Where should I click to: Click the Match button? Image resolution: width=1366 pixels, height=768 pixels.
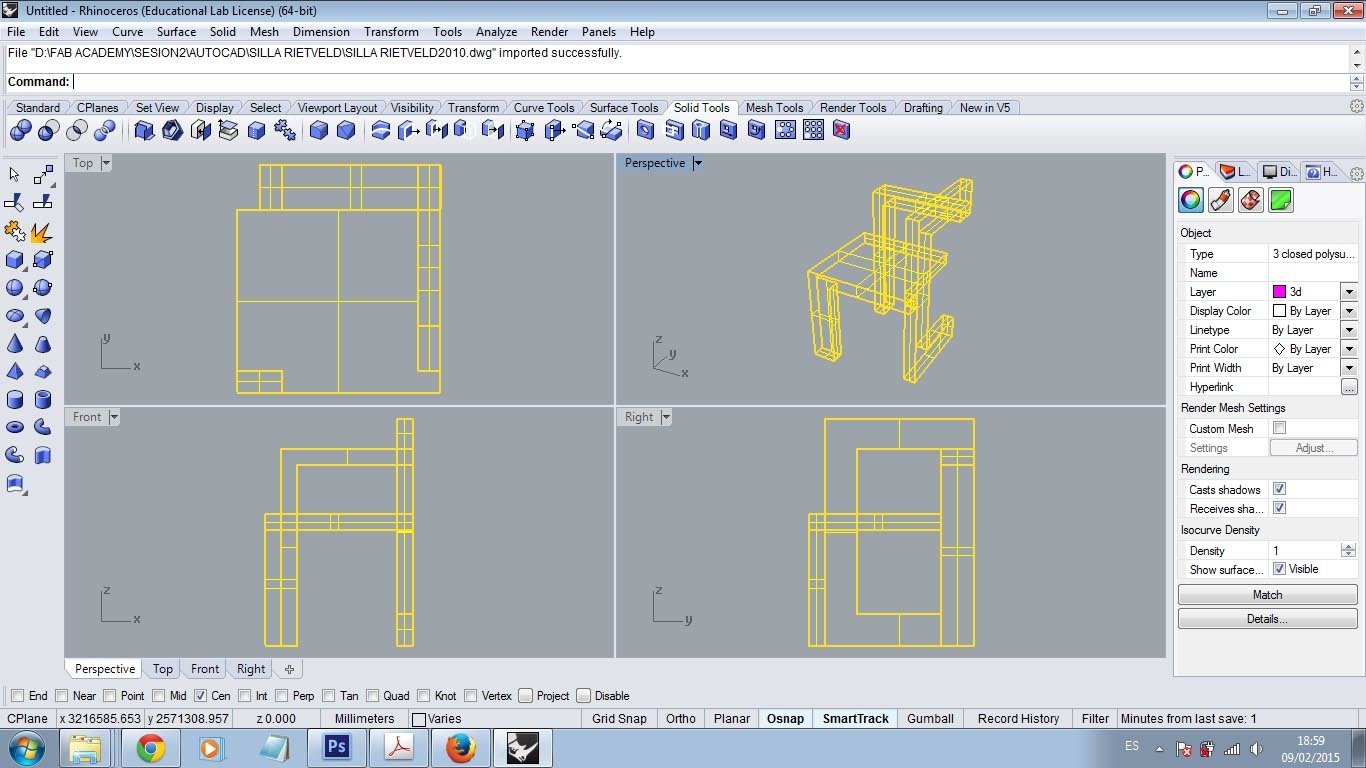click(x=1267, y=595)
